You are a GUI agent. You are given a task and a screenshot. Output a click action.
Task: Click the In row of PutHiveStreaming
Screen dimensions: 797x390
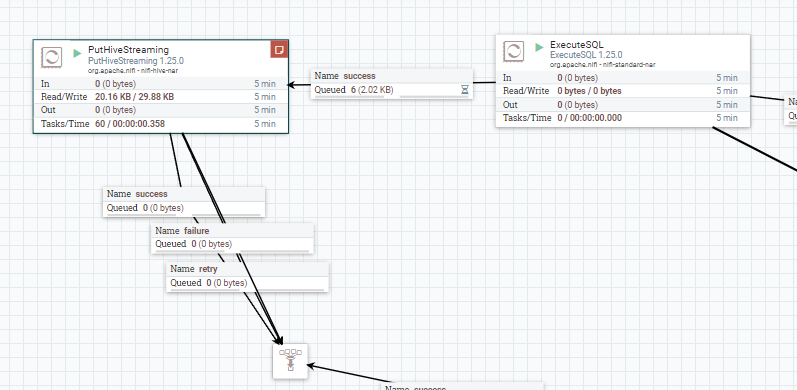pyautogui.click(x=161, y=83)
